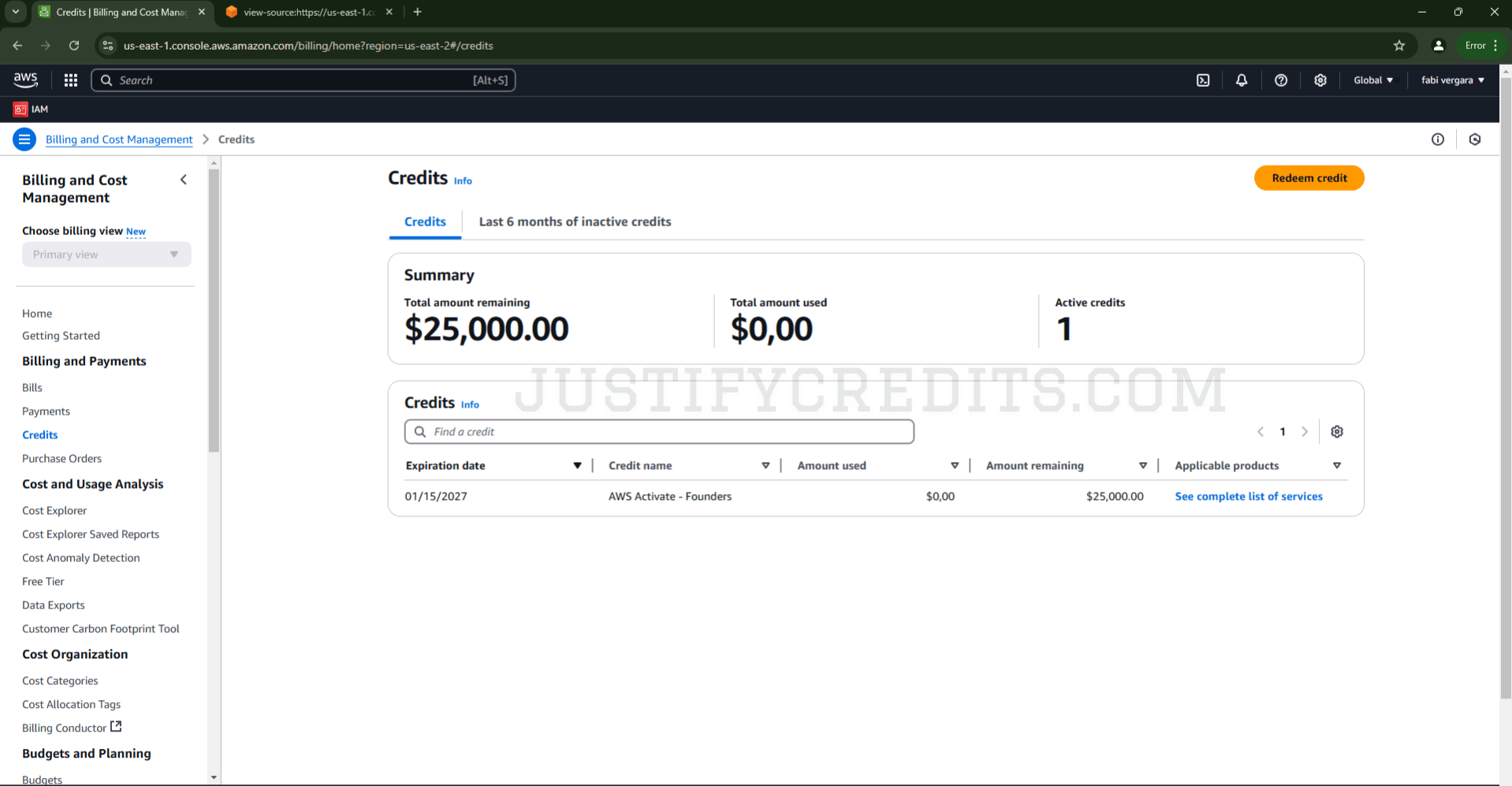Click the New label beside Choose billing view
The image size is (1512, 786).
tap(136, 232)
